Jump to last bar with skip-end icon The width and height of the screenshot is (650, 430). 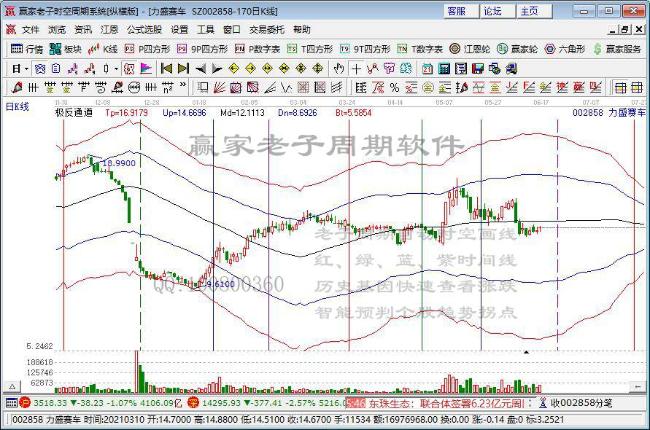(x=183, y=68)
